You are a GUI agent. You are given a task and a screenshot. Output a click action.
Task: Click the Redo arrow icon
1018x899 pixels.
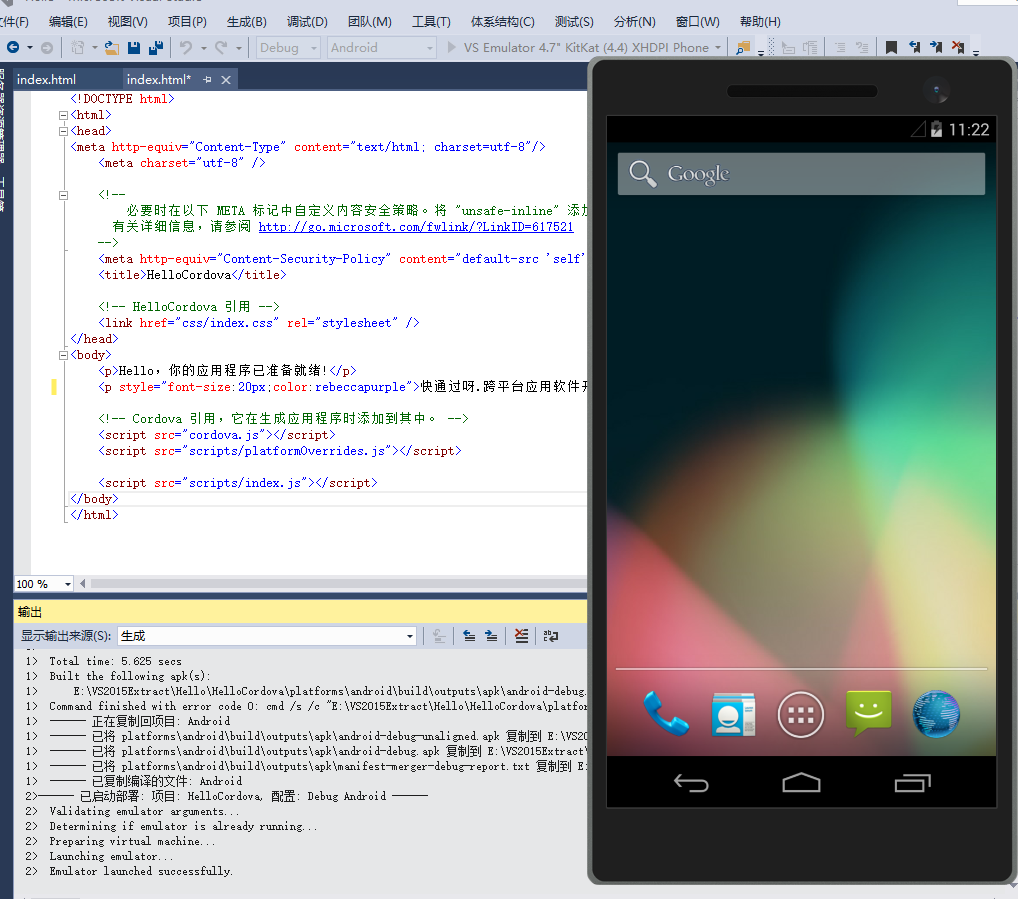click(221, 47)
